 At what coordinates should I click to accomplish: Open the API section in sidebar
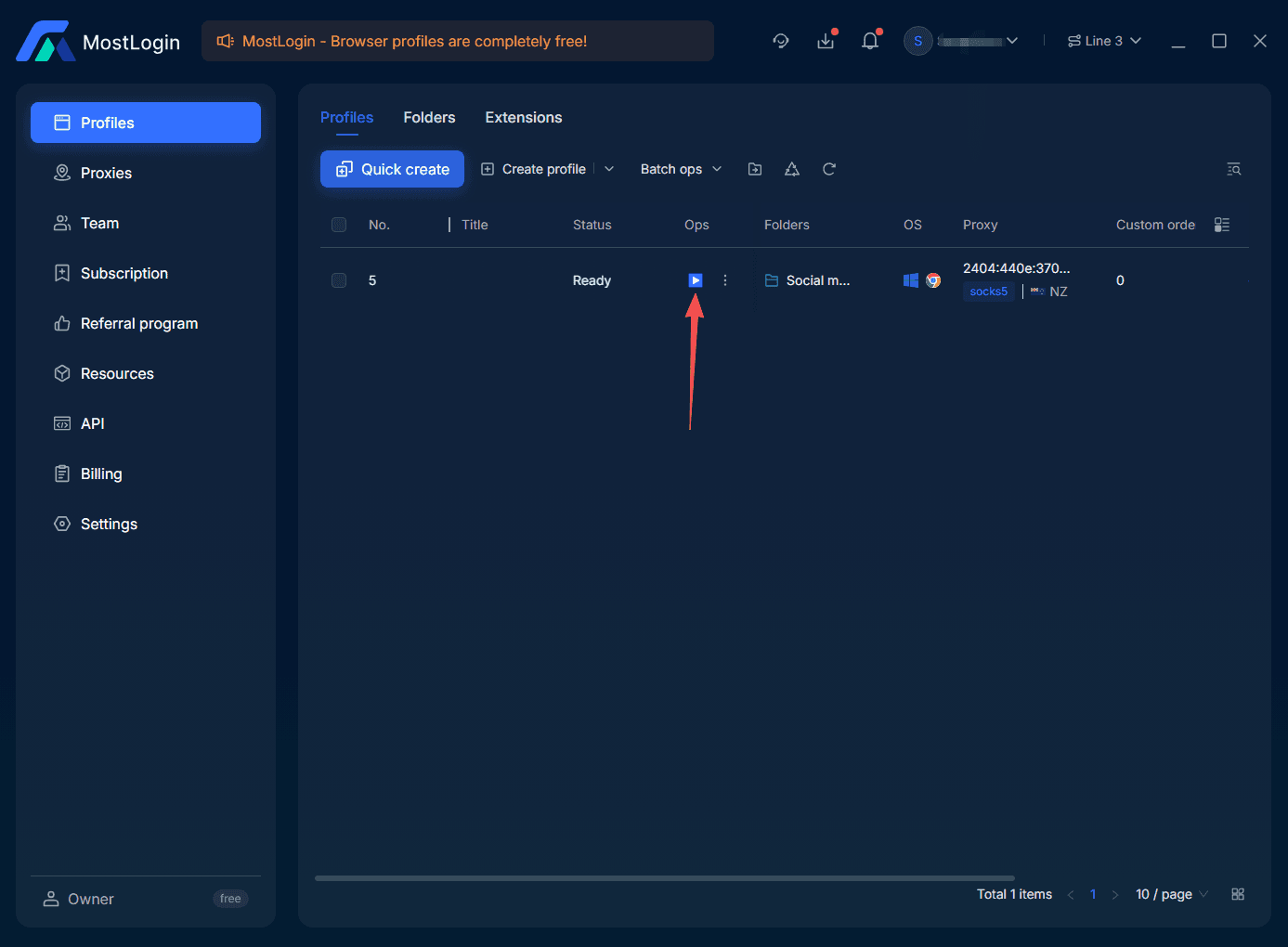146,423
